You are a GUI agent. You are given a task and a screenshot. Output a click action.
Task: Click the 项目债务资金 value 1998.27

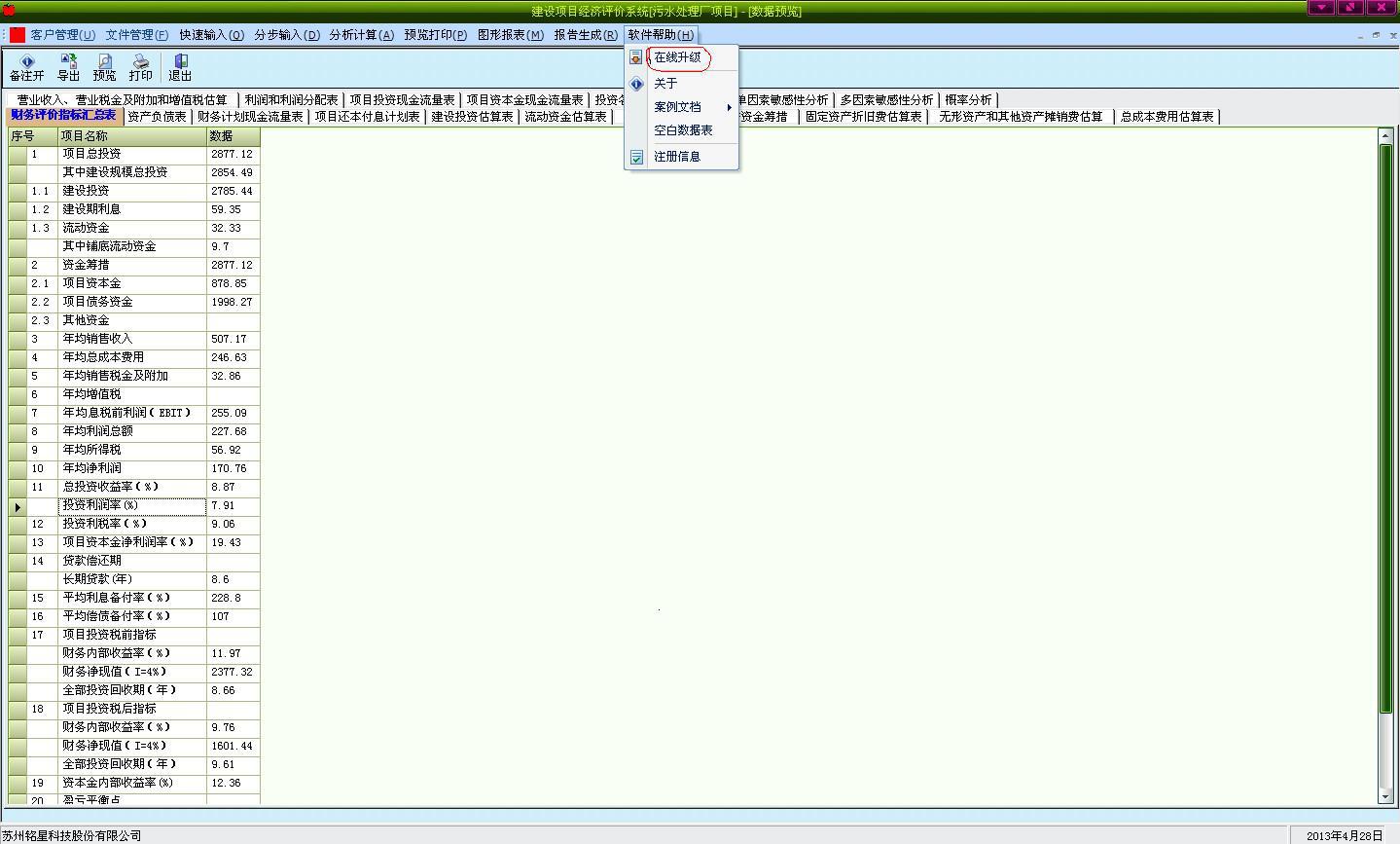233,302
